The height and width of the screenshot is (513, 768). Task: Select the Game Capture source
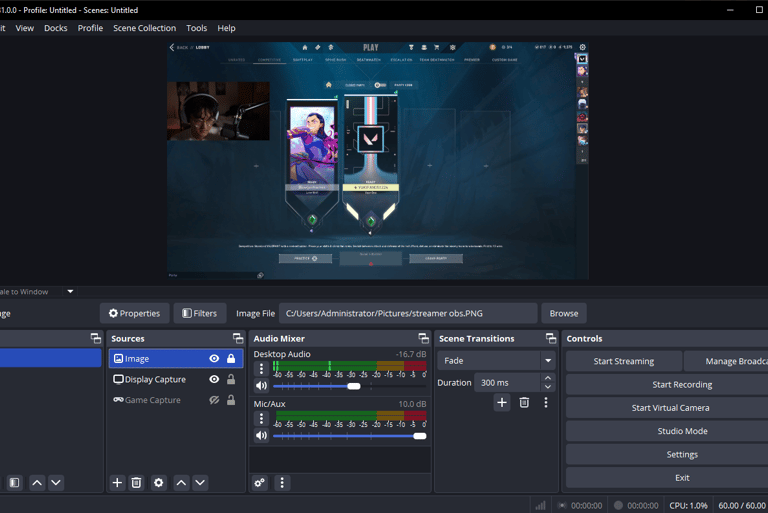[152, 400]
